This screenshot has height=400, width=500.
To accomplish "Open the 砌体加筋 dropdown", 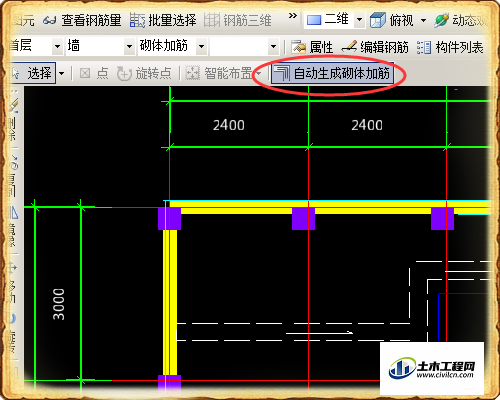I will point(201,46).
